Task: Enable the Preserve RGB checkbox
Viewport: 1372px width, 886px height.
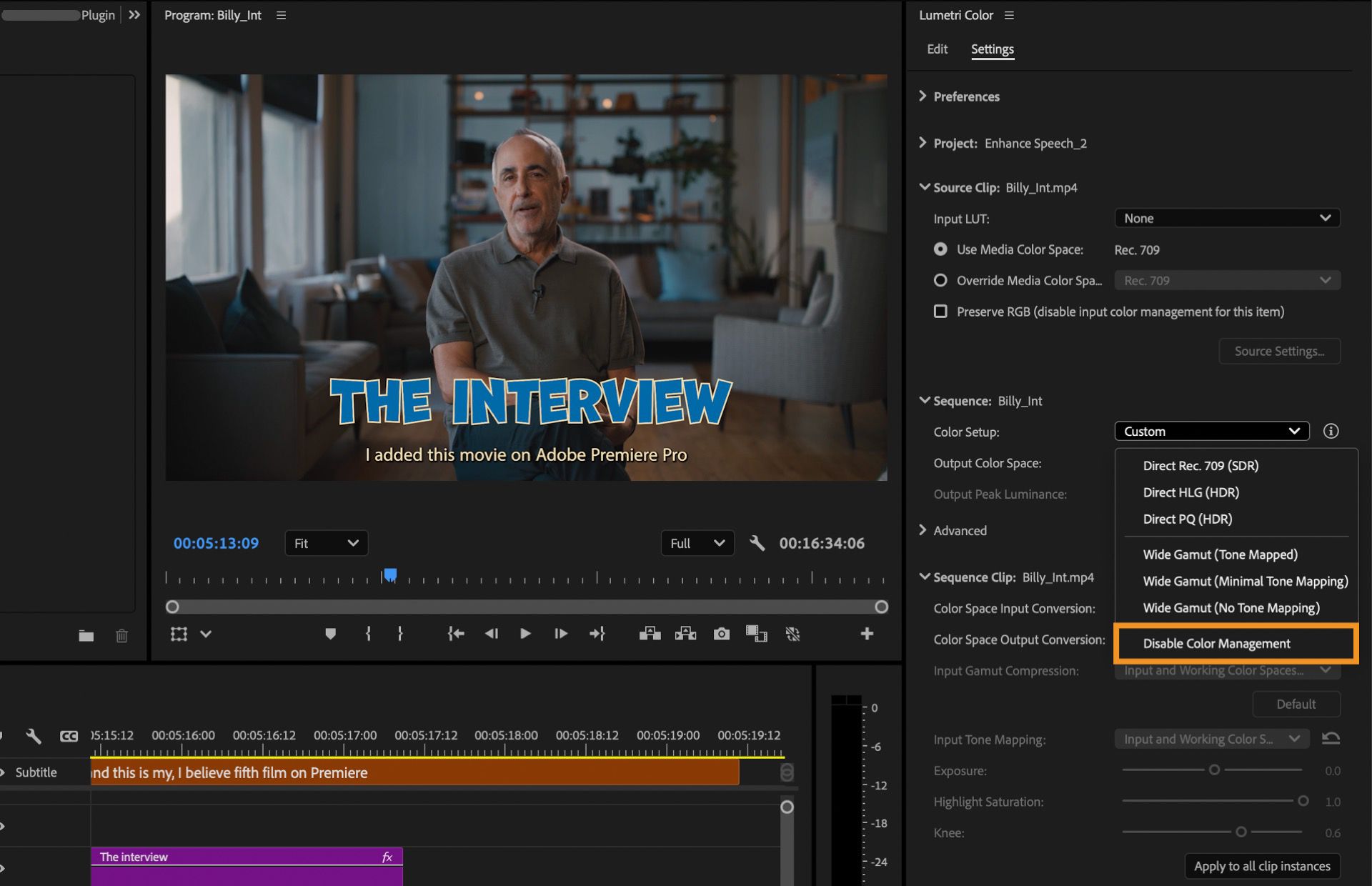Action: click(940, 312)
